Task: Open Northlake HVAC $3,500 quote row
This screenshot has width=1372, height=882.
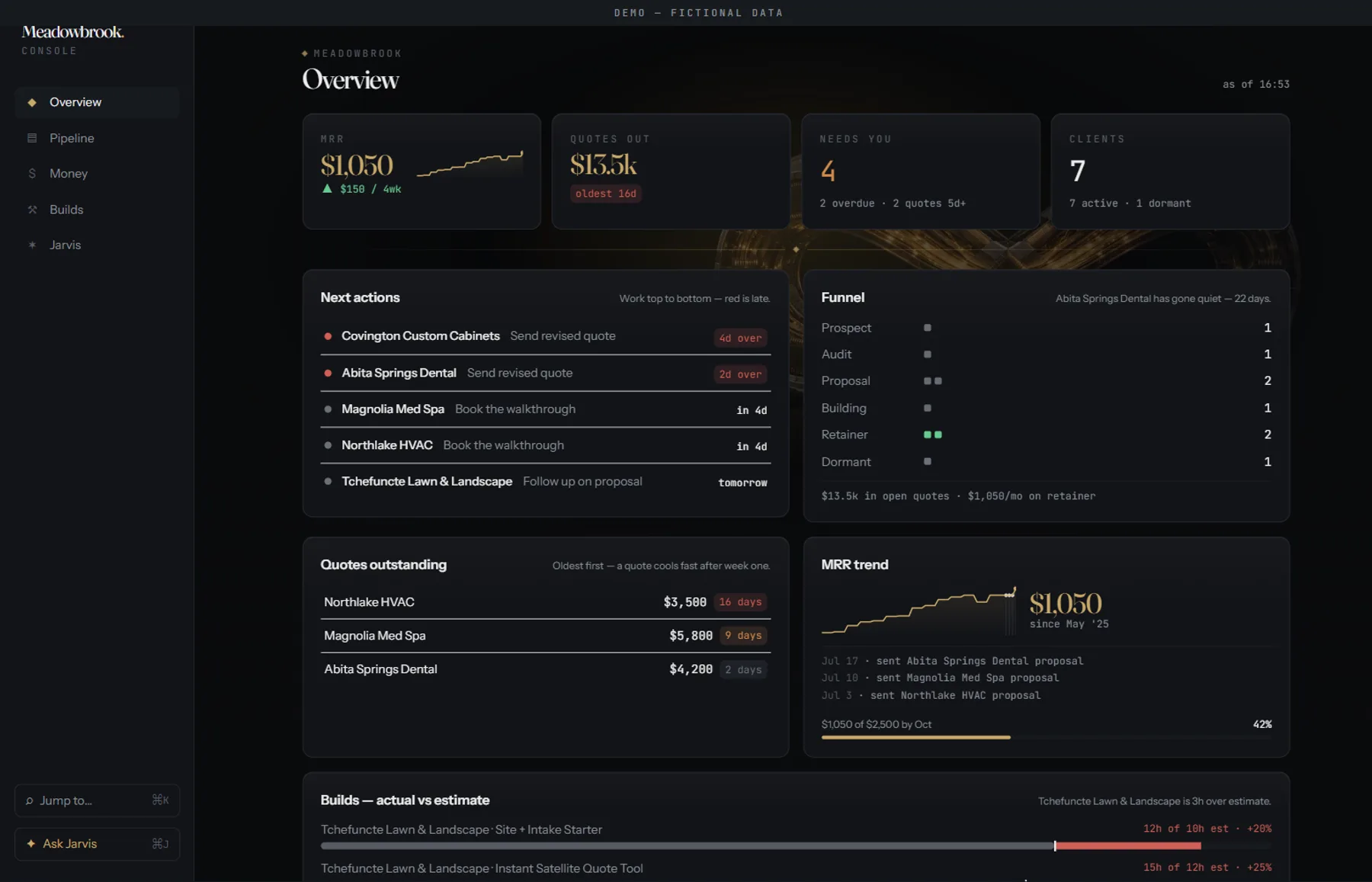Action: pos(546,602)
